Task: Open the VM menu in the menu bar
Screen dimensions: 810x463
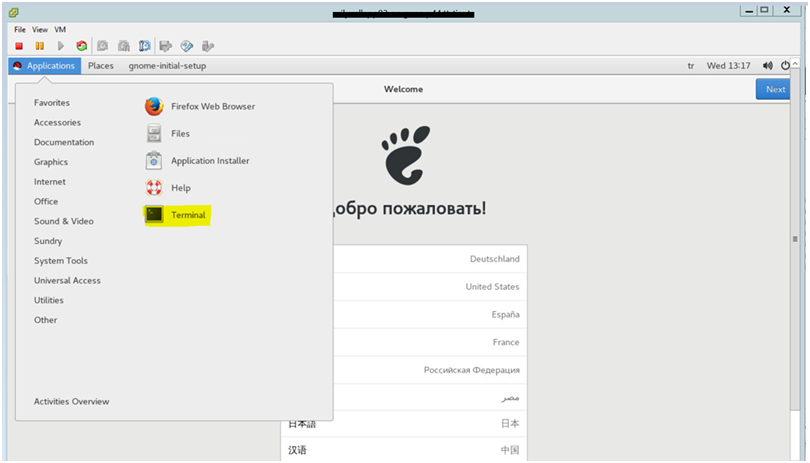Action: 60,30
